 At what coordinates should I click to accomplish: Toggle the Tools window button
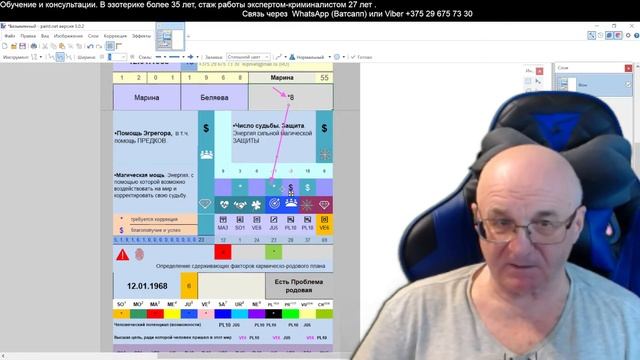coord(591,36)
